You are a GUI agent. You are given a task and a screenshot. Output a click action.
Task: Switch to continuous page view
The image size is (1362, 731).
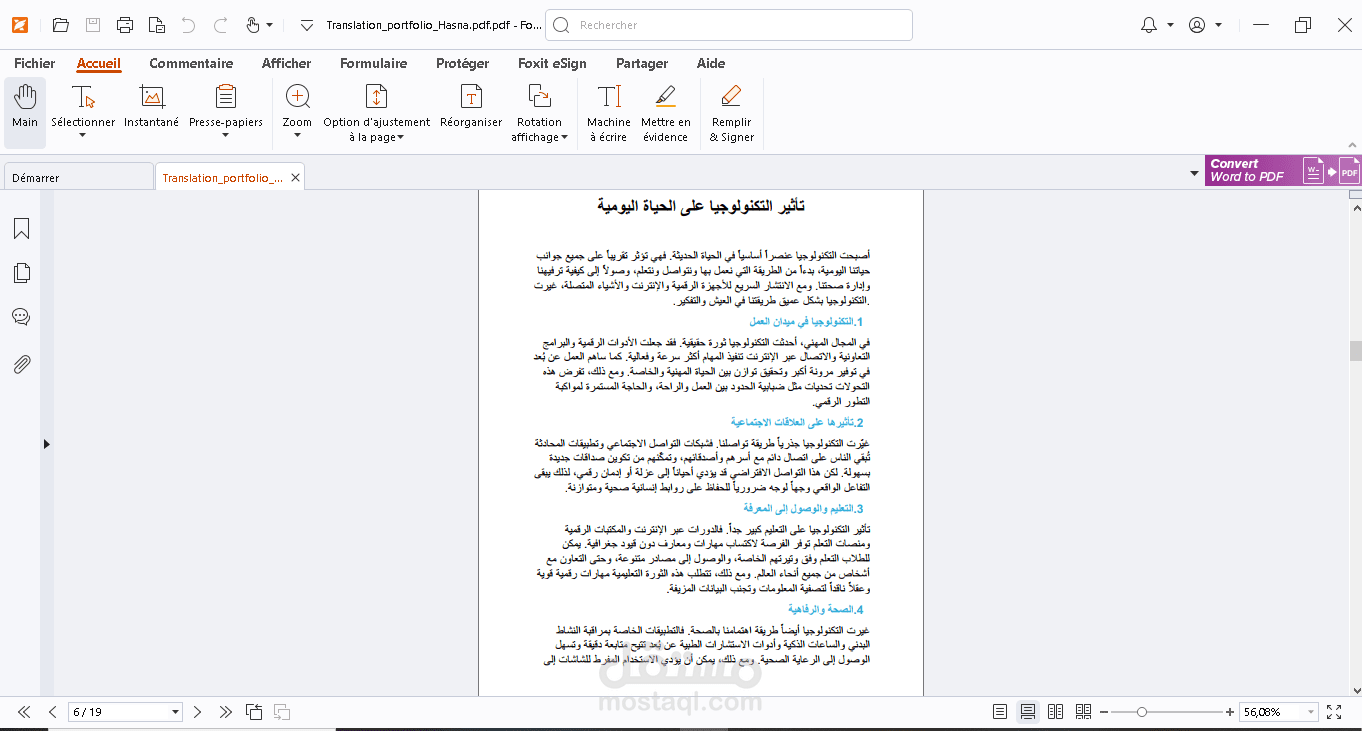pyautogui.click(x=1027, y=712)
